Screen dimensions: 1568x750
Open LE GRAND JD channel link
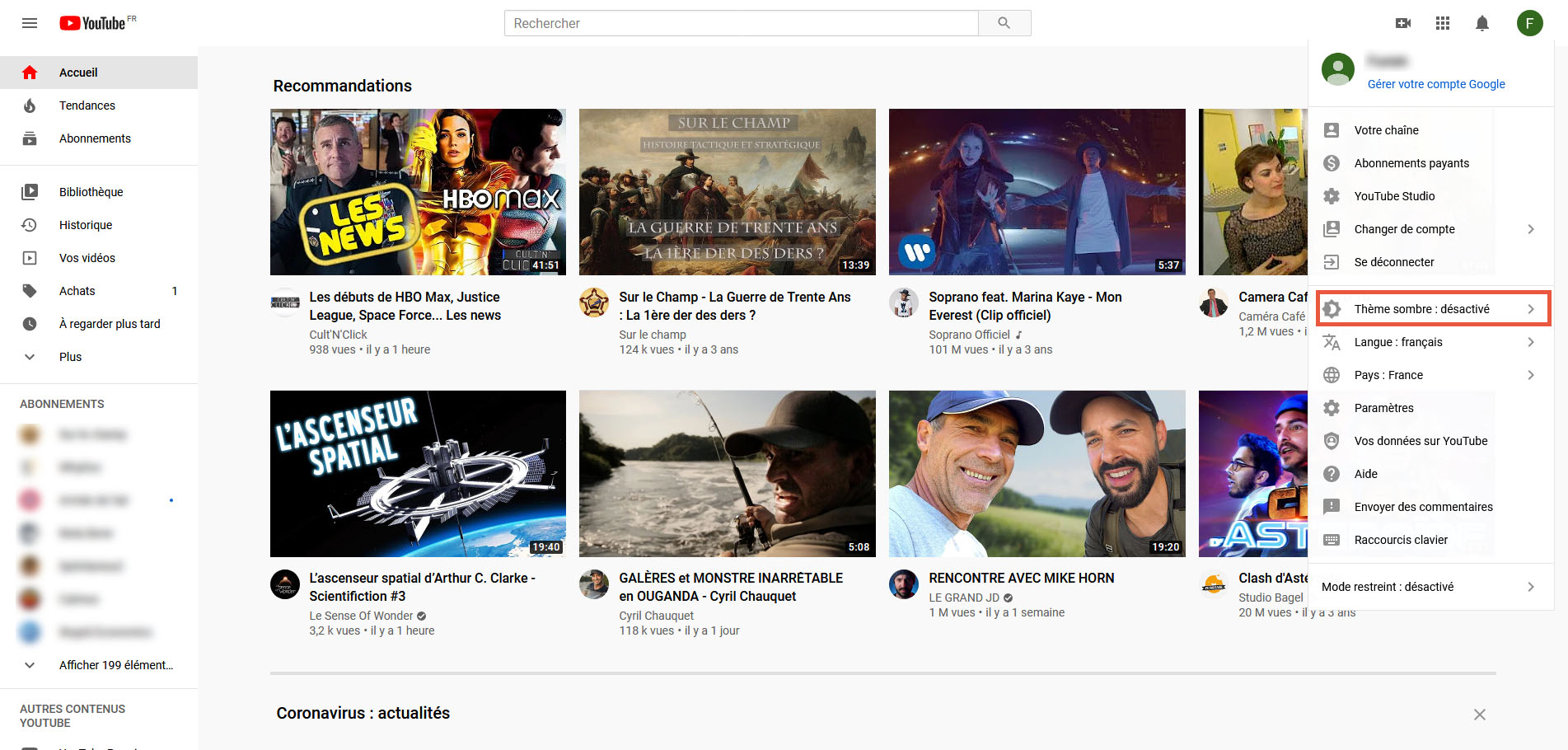[964, 598]
